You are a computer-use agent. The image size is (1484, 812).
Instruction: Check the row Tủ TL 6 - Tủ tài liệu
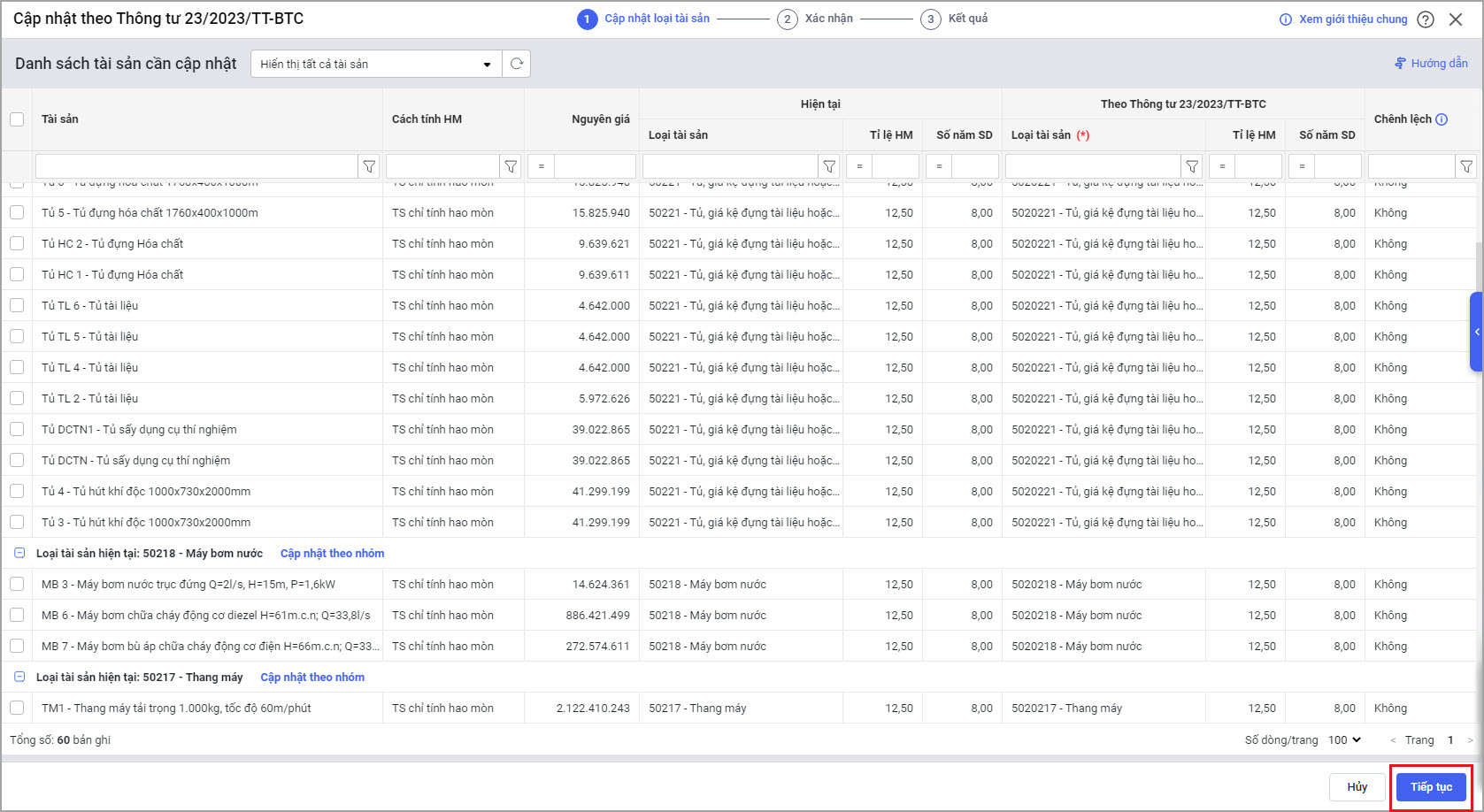17,305
